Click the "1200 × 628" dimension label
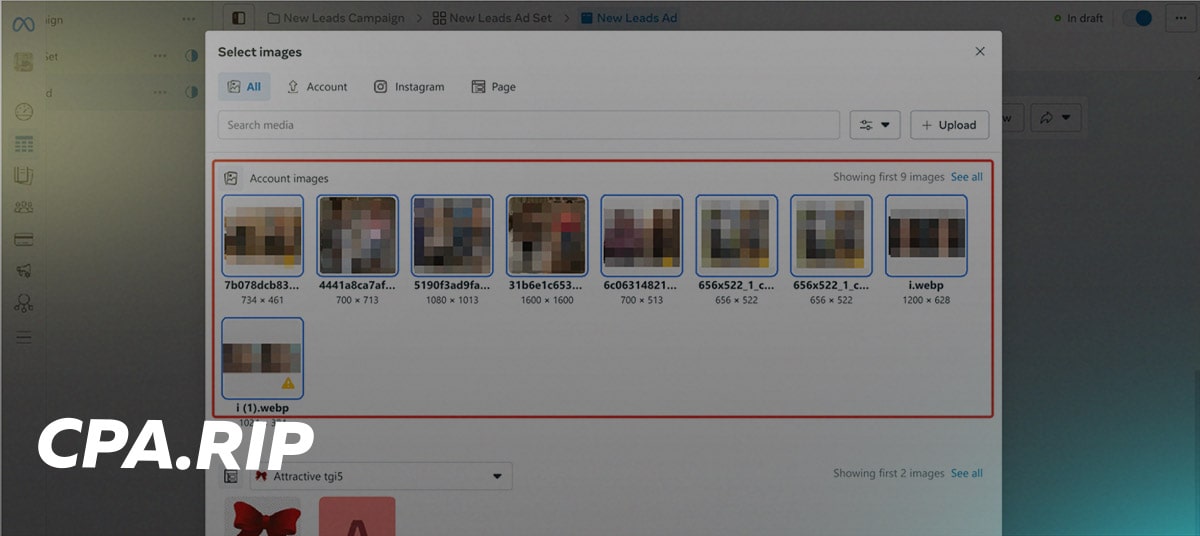 click(x=926, y=300)
